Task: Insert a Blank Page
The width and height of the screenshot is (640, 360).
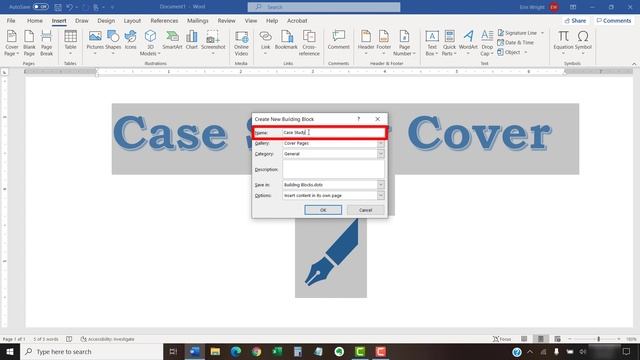Action: coord(29,43)
